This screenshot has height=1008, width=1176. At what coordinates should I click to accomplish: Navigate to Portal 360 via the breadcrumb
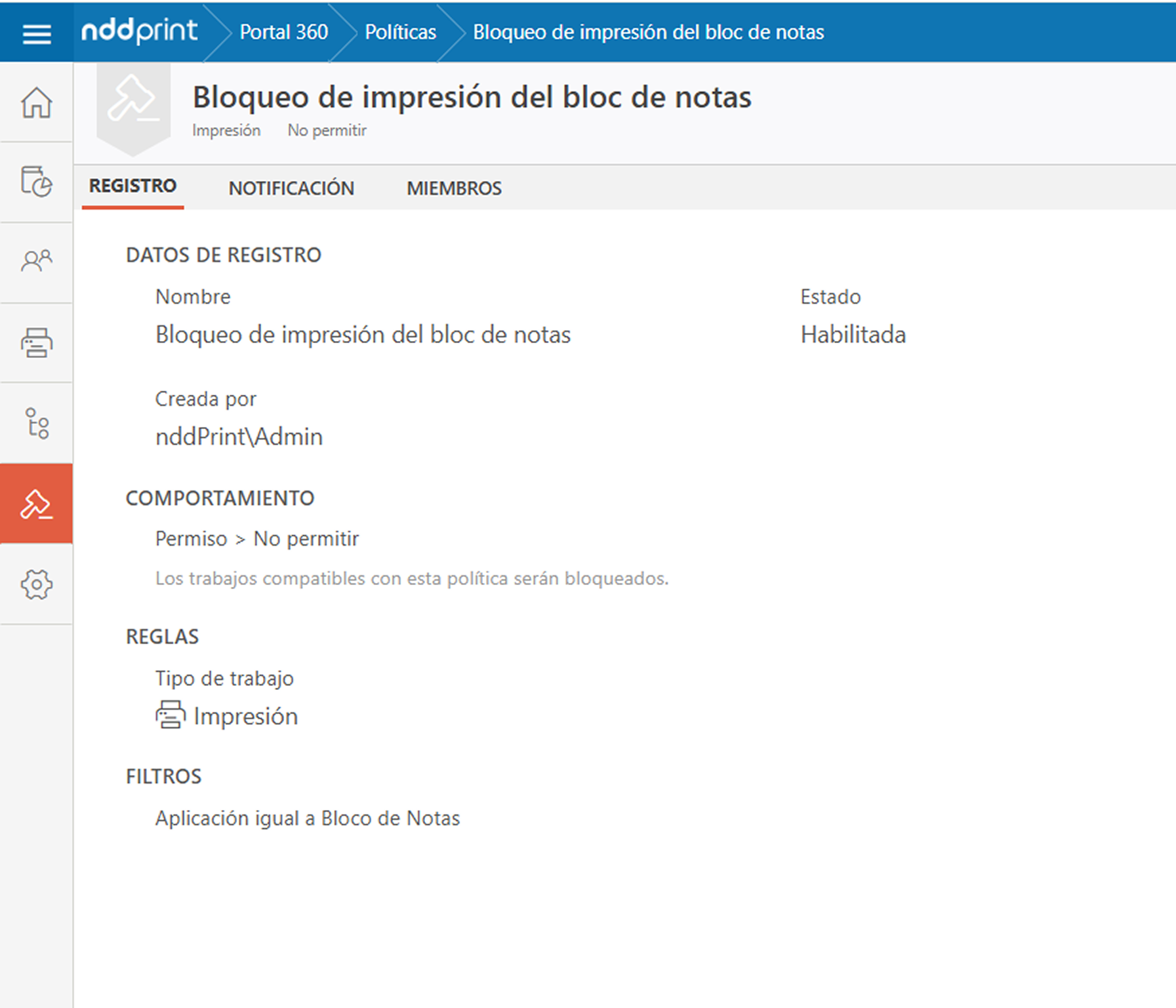point(284,31)
